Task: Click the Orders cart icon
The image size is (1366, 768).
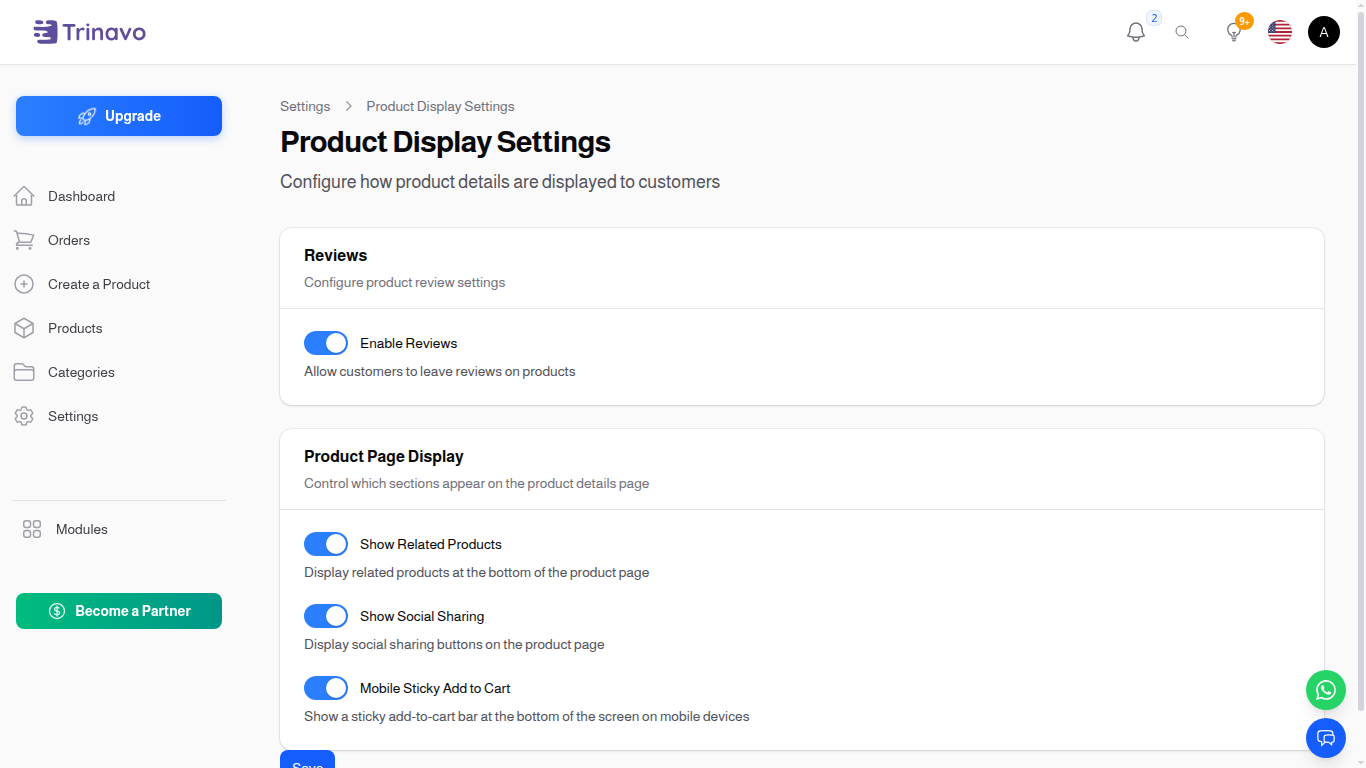Action: pyautogui.click(x=24, y=240)
